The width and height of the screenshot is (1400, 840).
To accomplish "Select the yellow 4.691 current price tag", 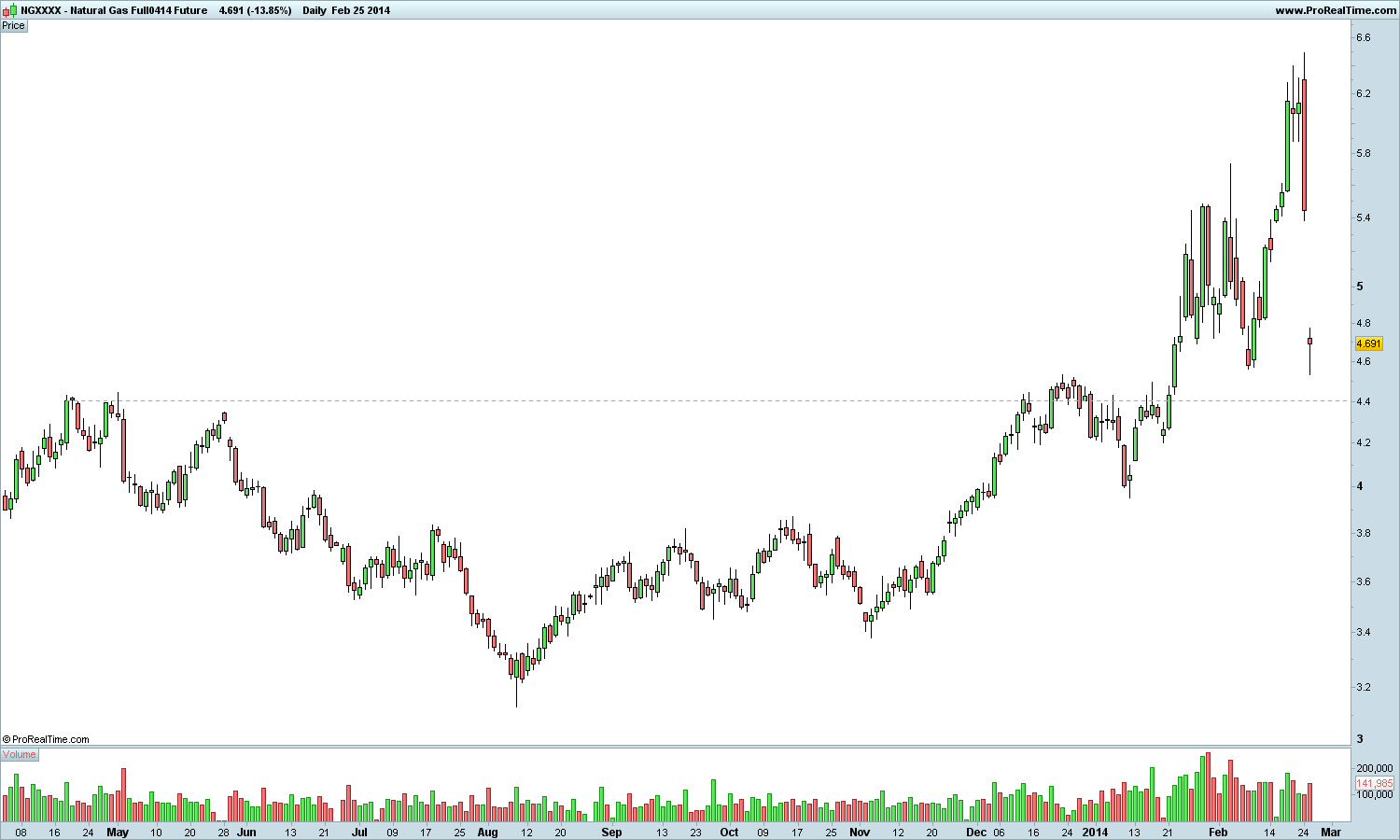I will pos(1369,344).
